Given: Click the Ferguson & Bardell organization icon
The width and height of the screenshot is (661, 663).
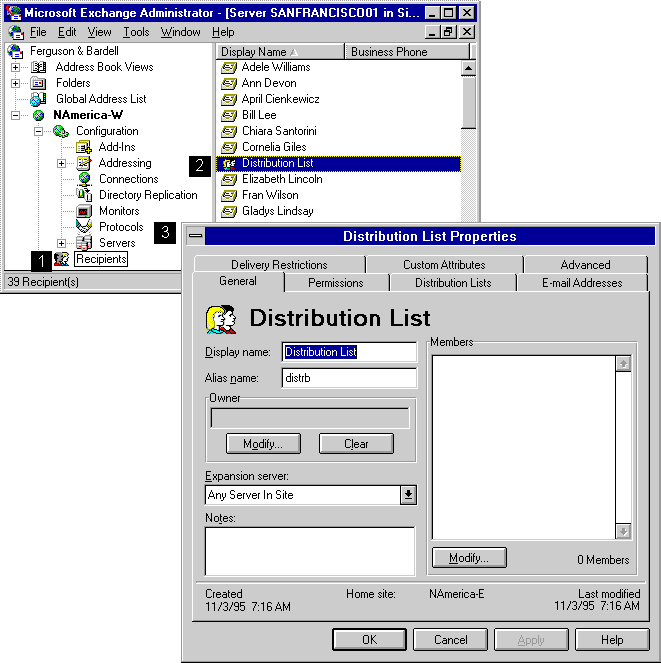Looking at the screenshot, I should click(15, 51).
